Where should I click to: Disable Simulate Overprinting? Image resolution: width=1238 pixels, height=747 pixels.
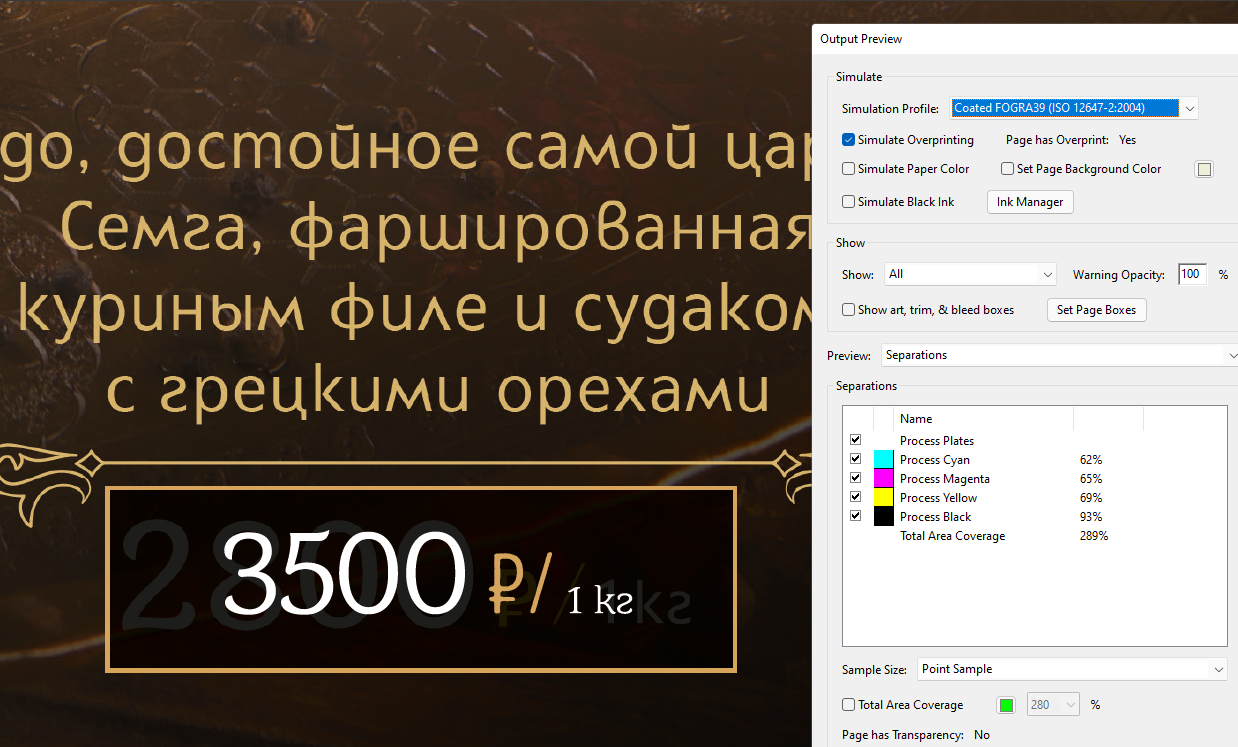[x=847, y=140]
